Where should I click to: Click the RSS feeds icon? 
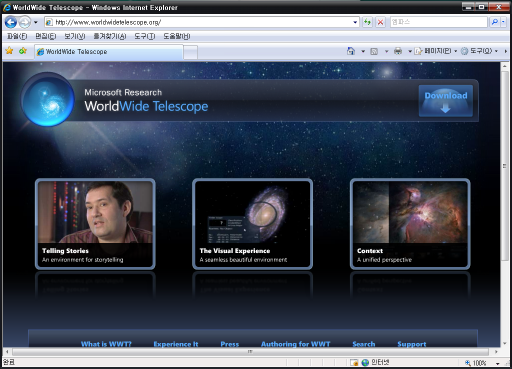click(374, 51)
